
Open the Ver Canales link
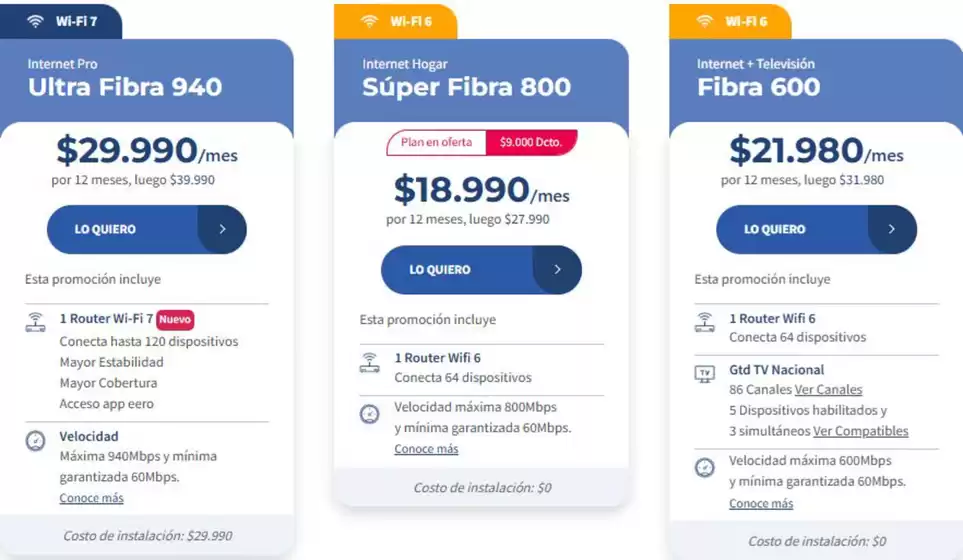tap(828, 390)
